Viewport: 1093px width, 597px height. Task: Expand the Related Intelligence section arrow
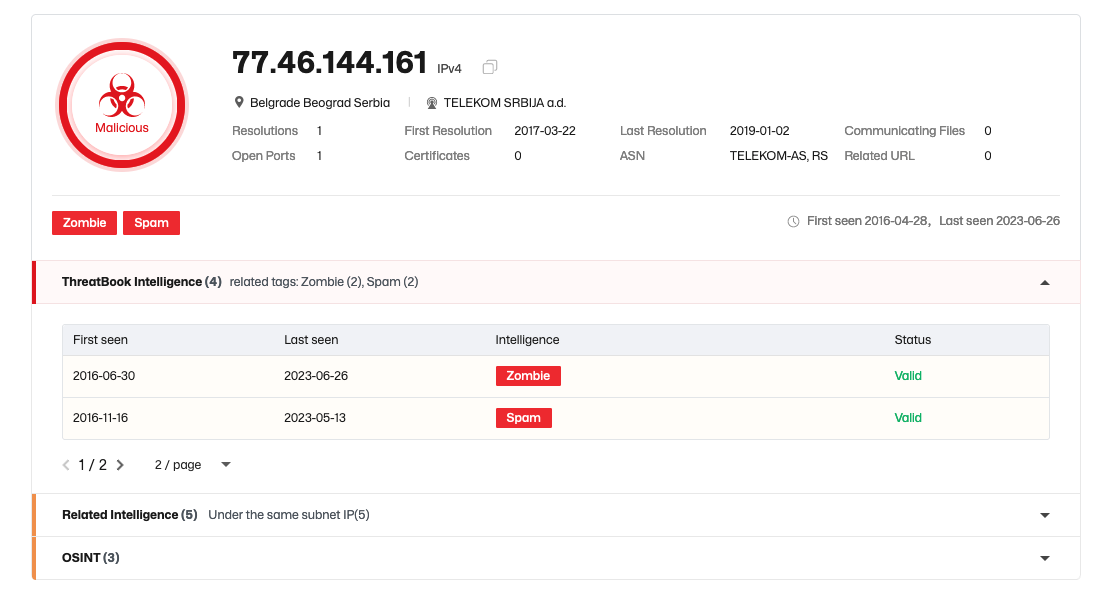pyautogui.click(x=1044, y=515)
